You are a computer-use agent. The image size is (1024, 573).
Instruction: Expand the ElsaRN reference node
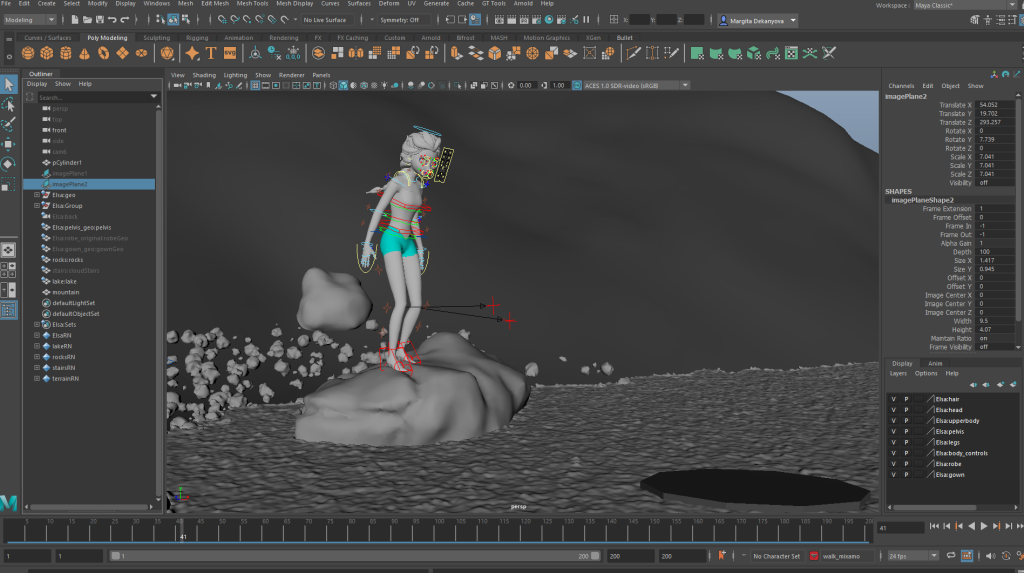tap(37, 335)
